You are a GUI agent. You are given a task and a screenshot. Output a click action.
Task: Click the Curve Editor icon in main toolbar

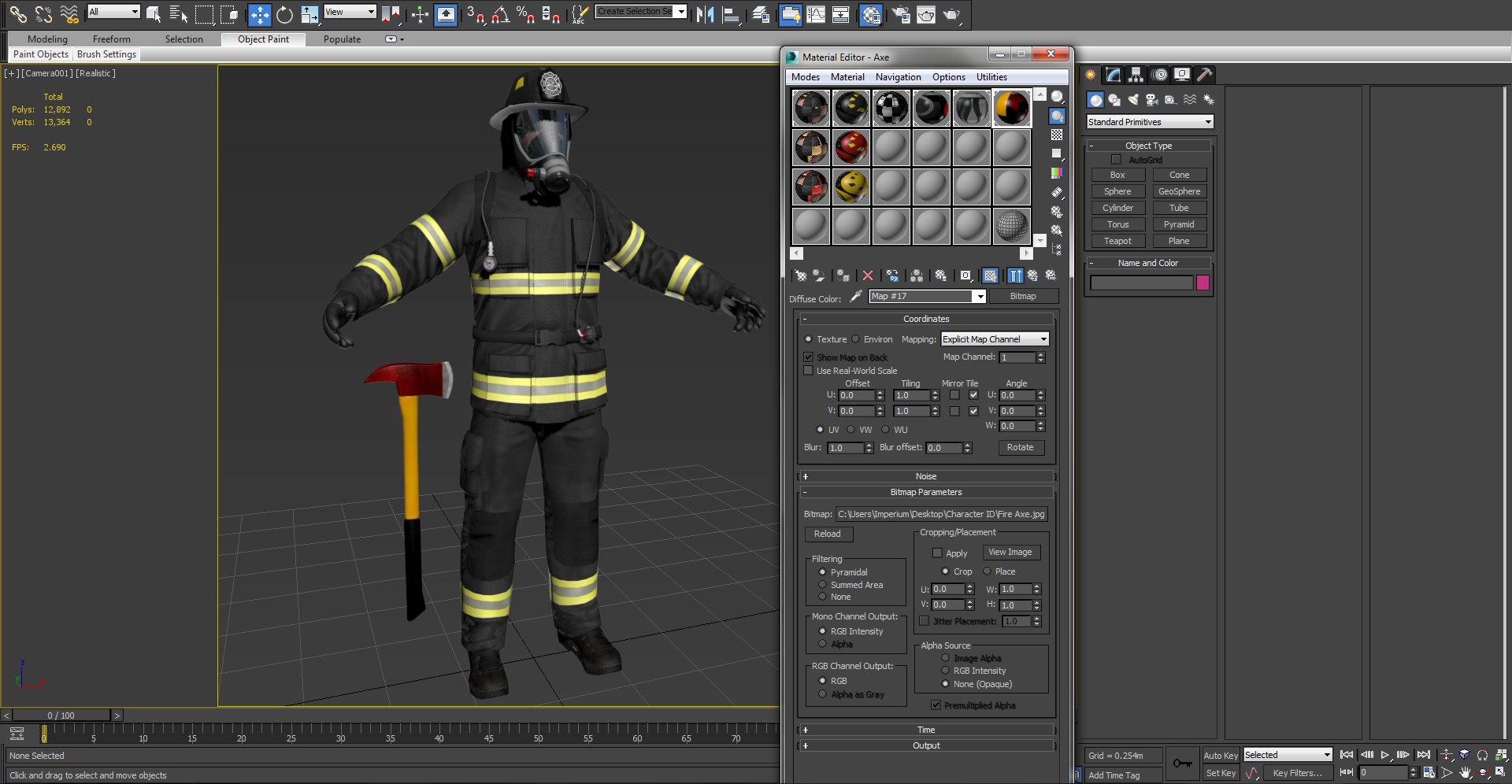click(x=816, y=14)
